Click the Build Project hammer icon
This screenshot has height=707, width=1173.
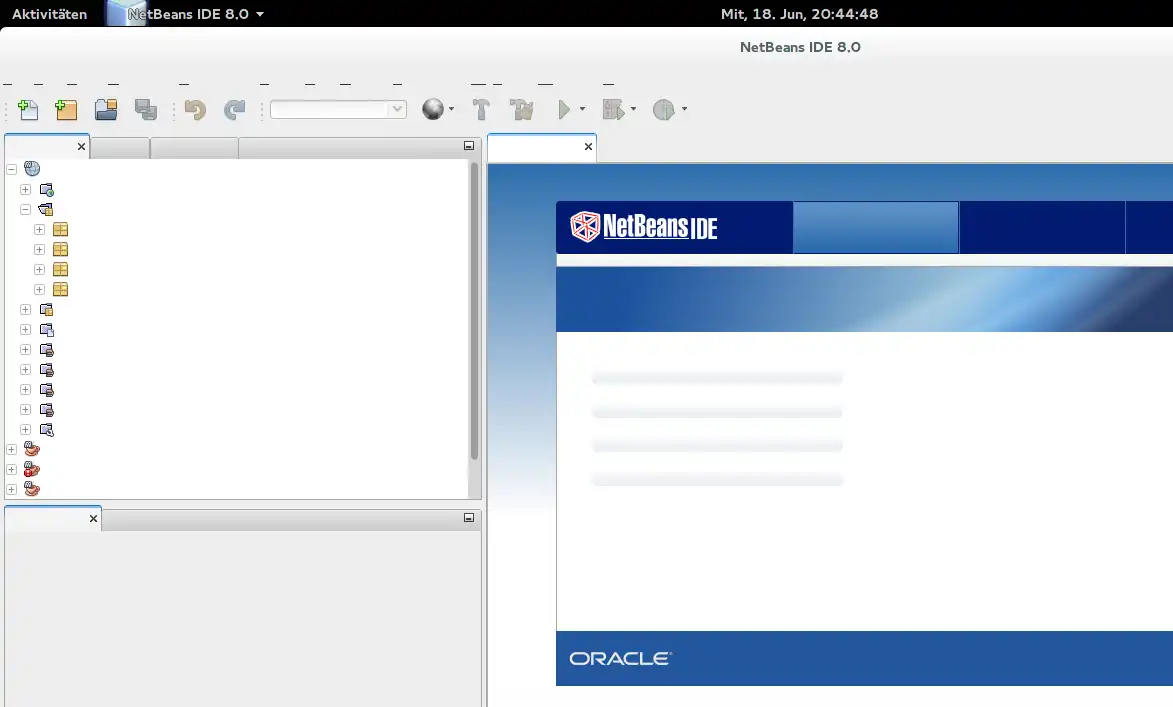point(481,109)
